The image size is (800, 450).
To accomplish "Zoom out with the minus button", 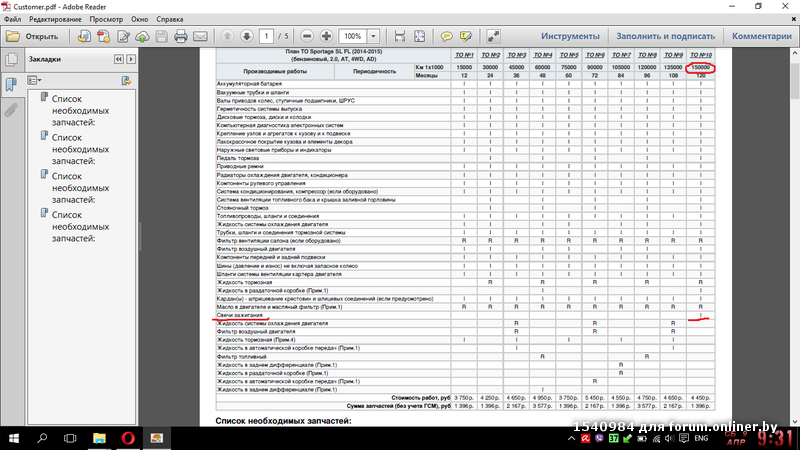I will point(307,36).
